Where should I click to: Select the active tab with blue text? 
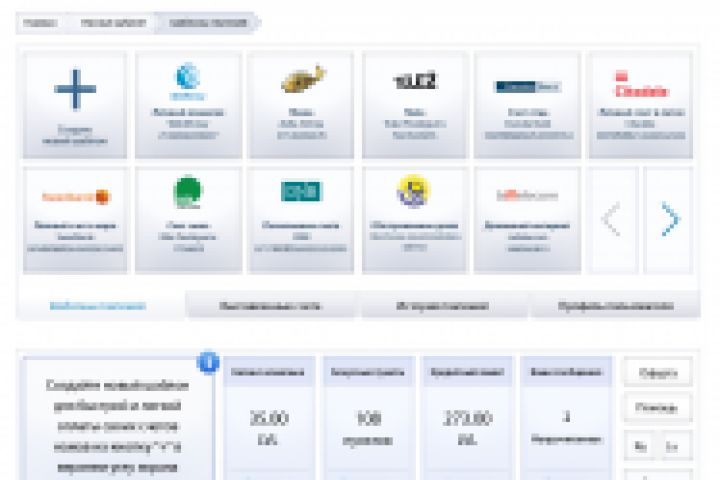[x=98, y=306]
